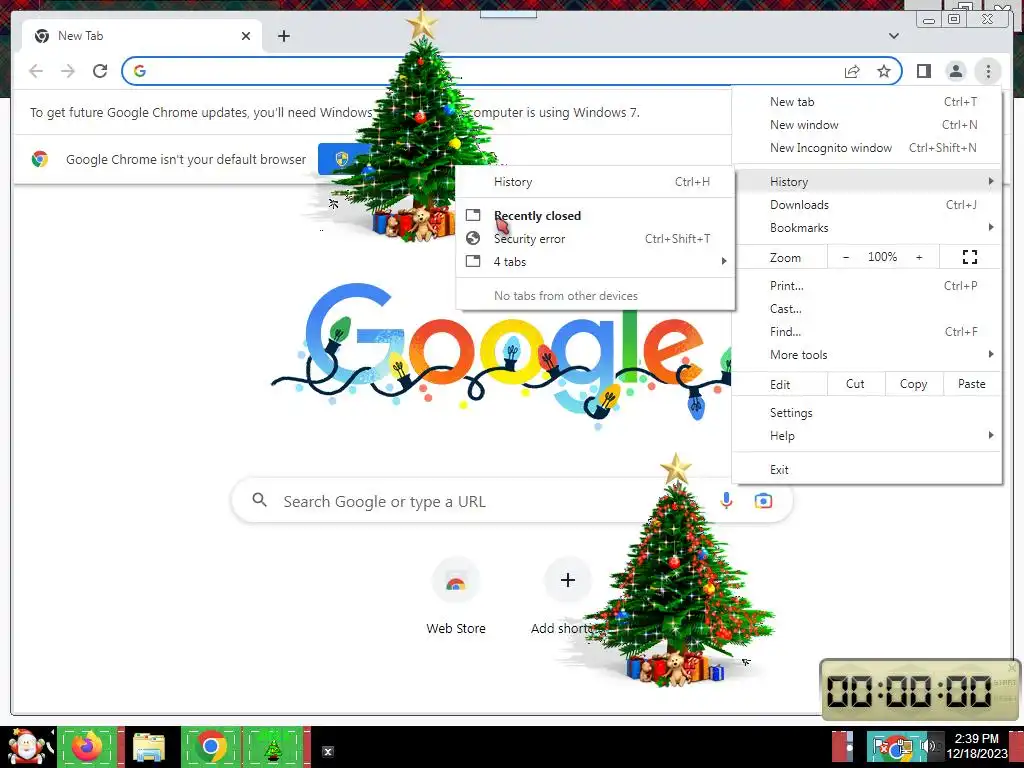Click Cut in the Edit row
Viewport: 1024px width, 768px height.
[856, 384]
